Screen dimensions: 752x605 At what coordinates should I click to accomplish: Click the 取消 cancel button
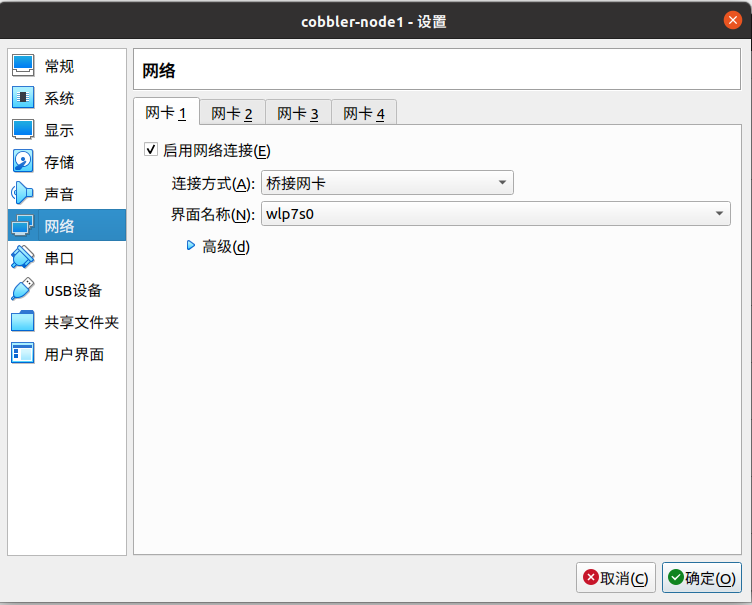(615, 578)
